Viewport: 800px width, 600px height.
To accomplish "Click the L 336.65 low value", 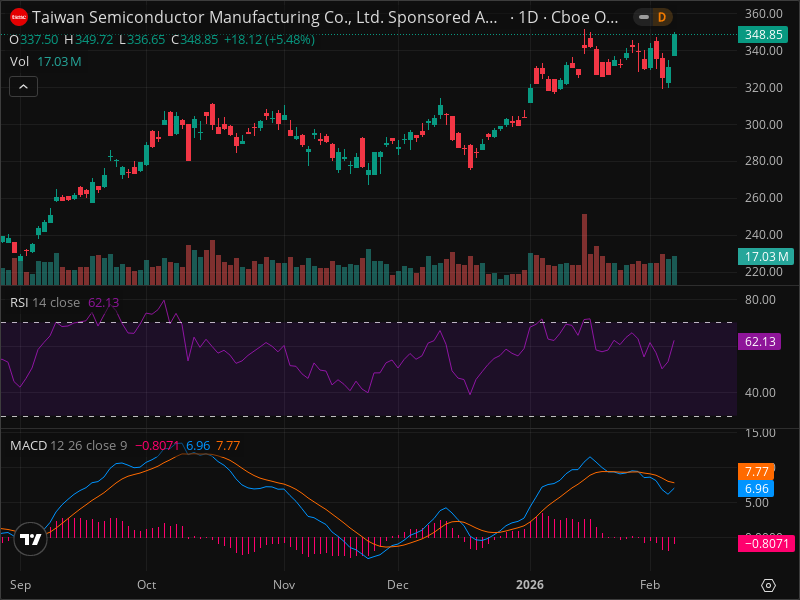I will (142, 39).
